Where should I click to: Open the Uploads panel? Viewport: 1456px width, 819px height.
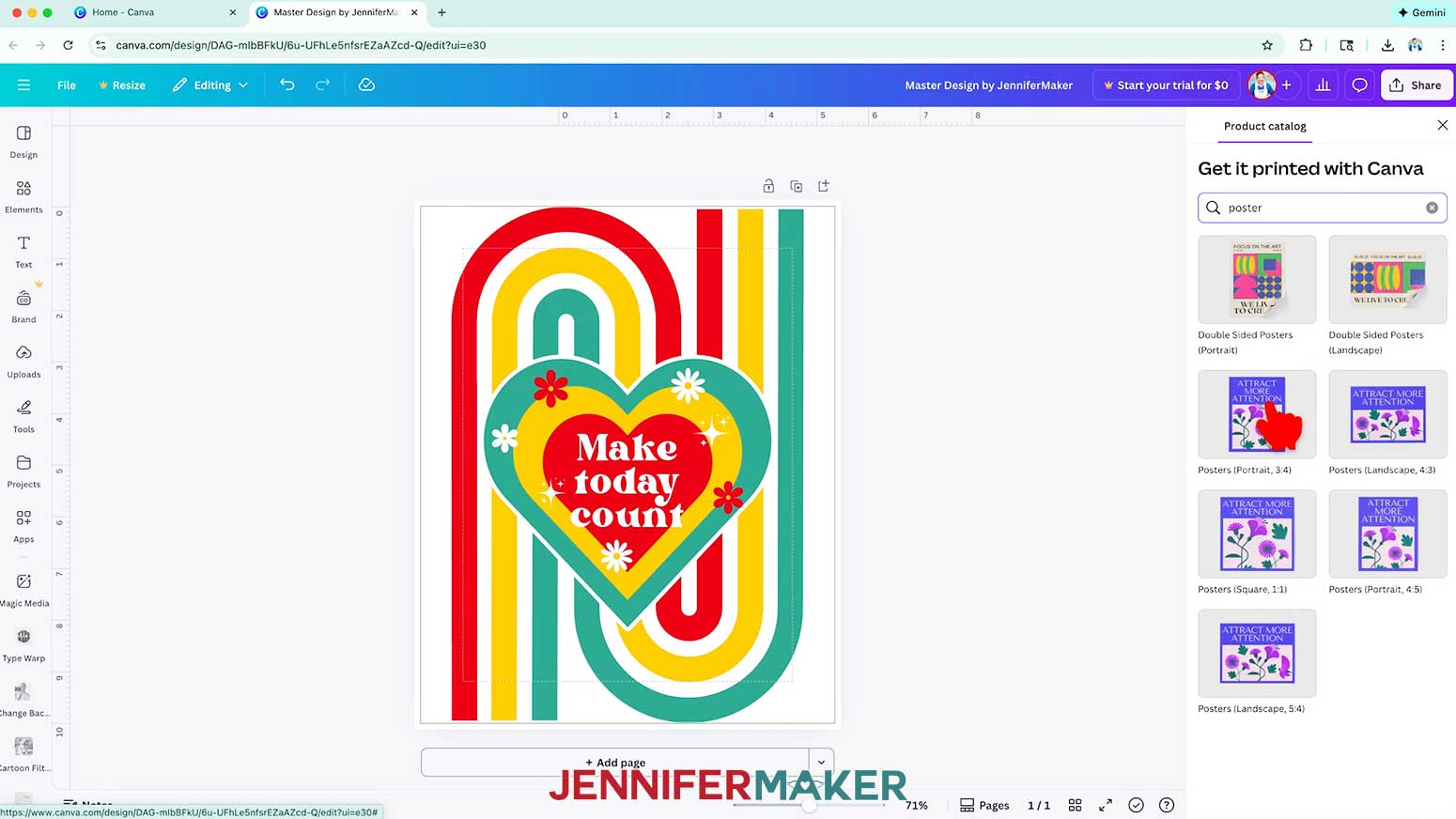click(23, 361)
